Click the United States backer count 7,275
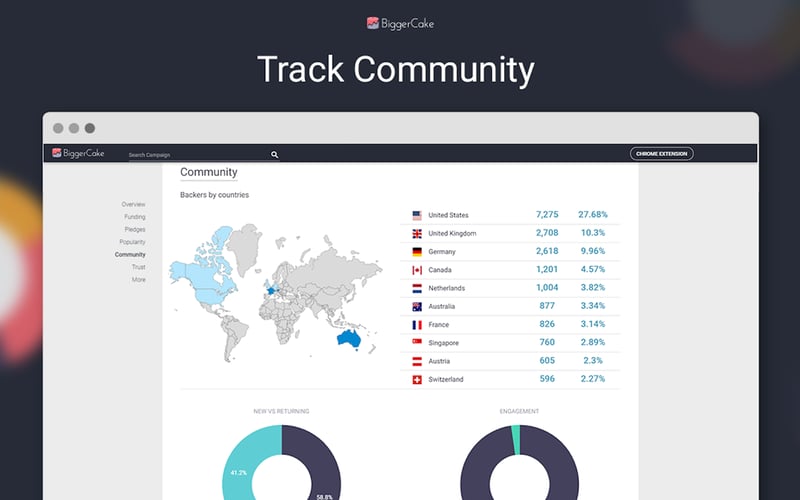Image resolution: width=800 pixels, height=500 pixels. (547, 215)
